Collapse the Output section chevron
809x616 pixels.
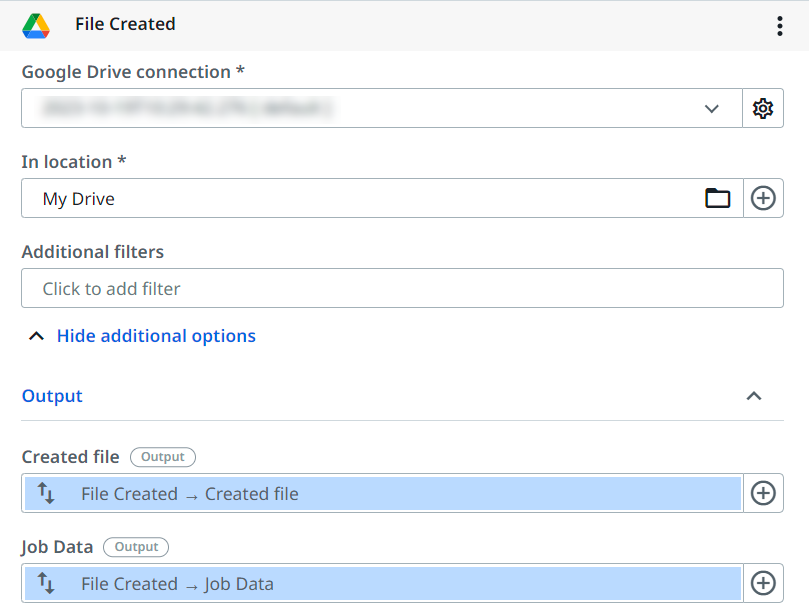[754, 396]
